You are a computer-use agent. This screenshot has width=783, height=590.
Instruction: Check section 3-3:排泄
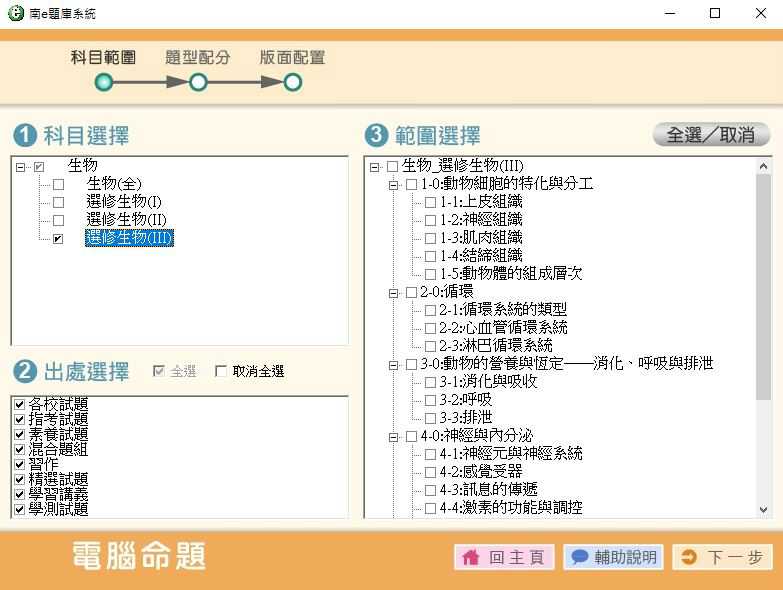pyautogui.click(x=430, y=418)
